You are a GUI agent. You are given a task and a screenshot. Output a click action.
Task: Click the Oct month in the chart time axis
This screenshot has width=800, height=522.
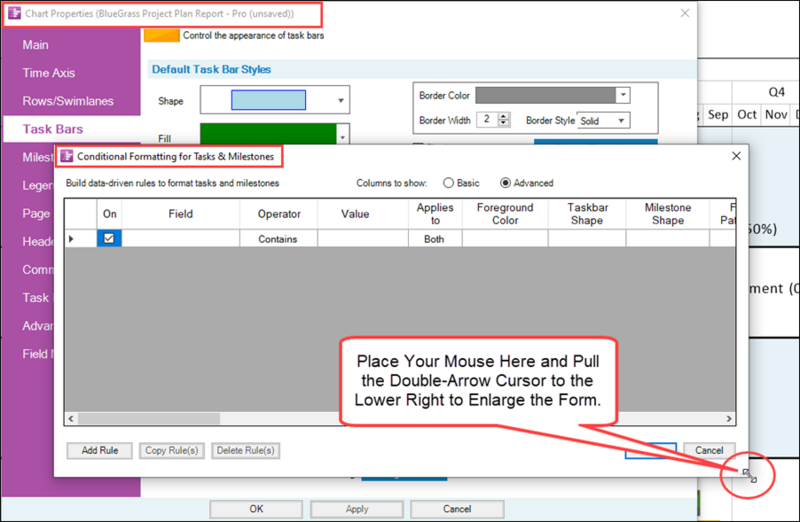tap(747, 115)
